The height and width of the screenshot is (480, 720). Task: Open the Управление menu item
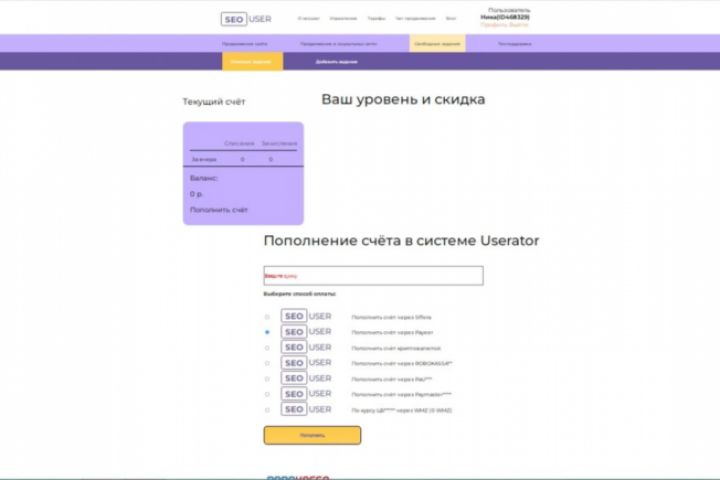pyautogui.click(x=343, y=18)
